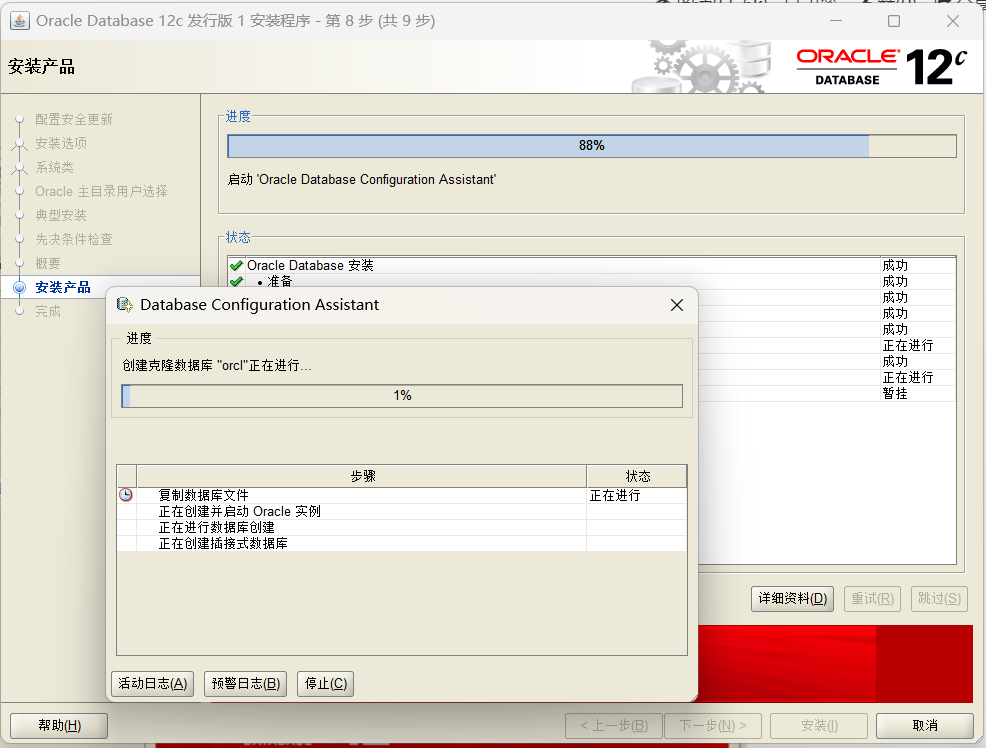Select the 复制数据库文件 step row
Viewport: 986px width, 748px height.
tap(402, 495)
